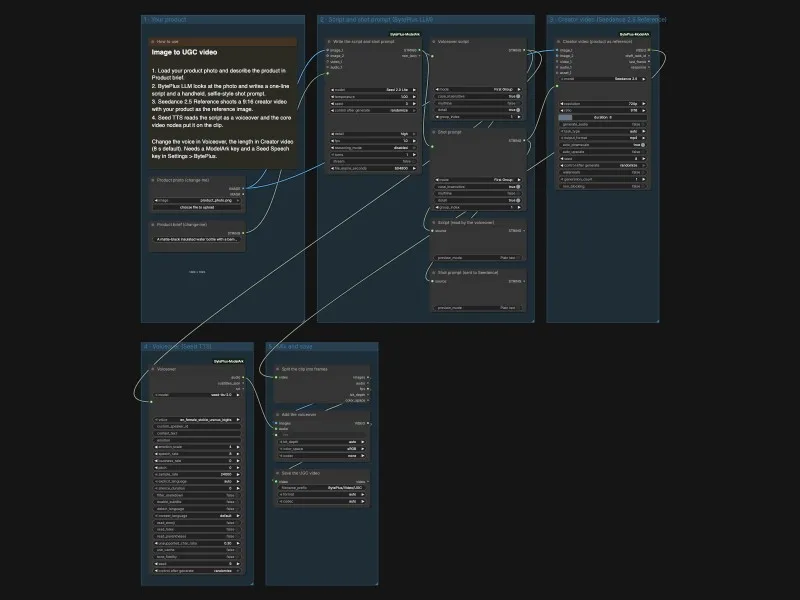Open reasoning_mode dropdown showing disabled
Image resolution: width=800 pixels, height=600 pixels.
coord(373,148)
